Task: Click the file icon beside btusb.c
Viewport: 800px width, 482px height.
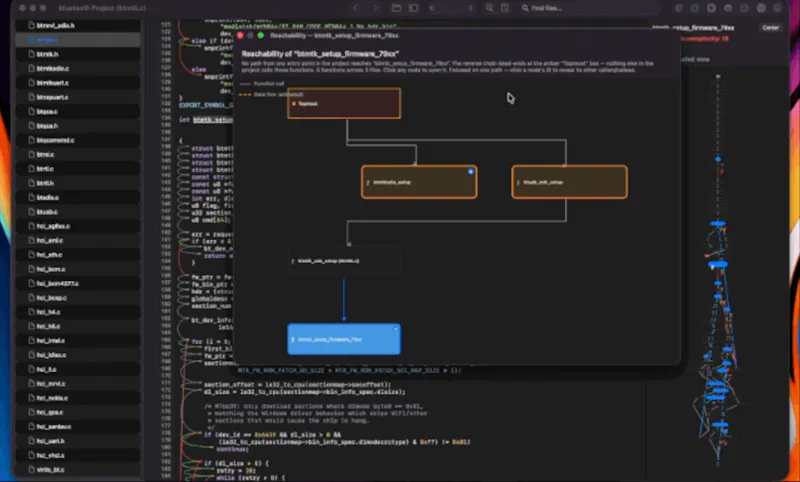Action: click(x=31, y=212)
